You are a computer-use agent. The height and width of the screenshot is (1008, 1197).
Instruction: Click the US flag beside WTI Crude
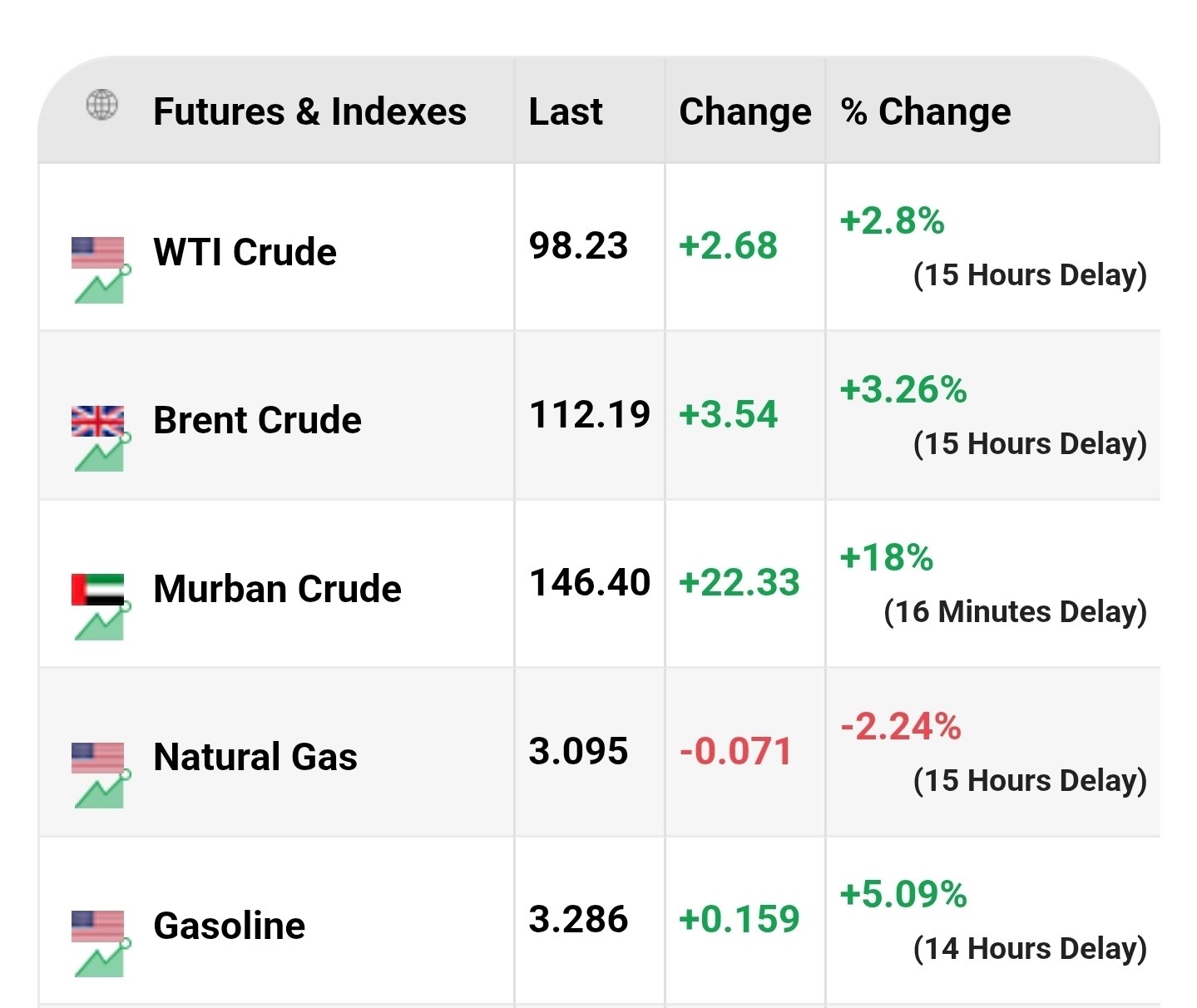pyautogui.click(x=97, y=252)
